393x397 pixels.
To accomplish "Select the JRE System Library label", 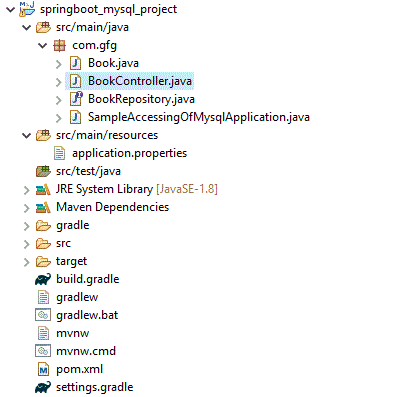I will [x=104, y=189].
